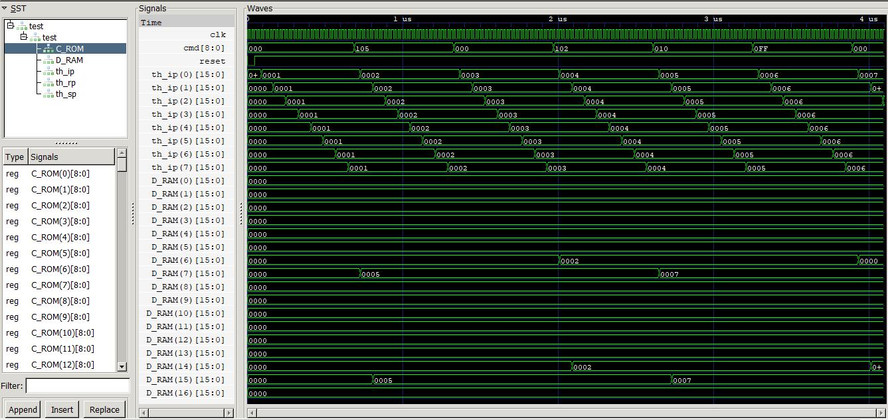Focus the Filter text field
This screenshot has width=888, height=420.
[77, 386]
